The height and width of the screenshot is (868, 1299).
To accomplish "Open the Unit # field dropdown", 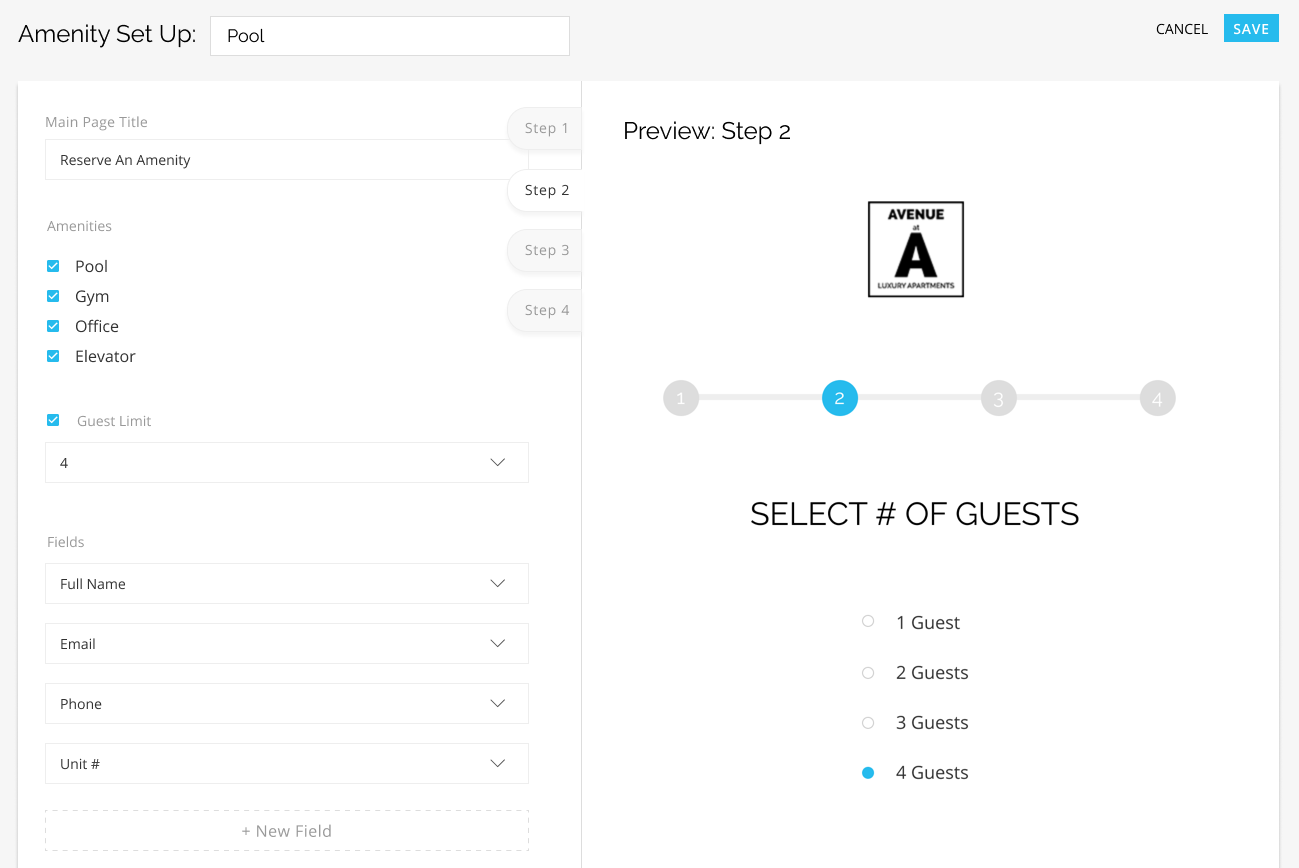I will (x=286, y=763).
